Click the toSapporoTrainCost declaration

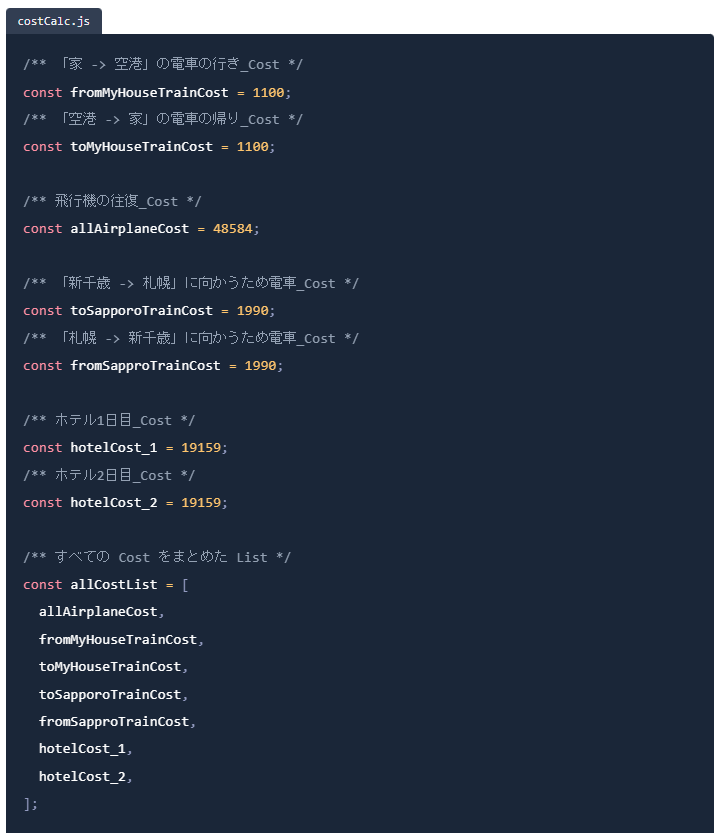[x=141, y=311]
